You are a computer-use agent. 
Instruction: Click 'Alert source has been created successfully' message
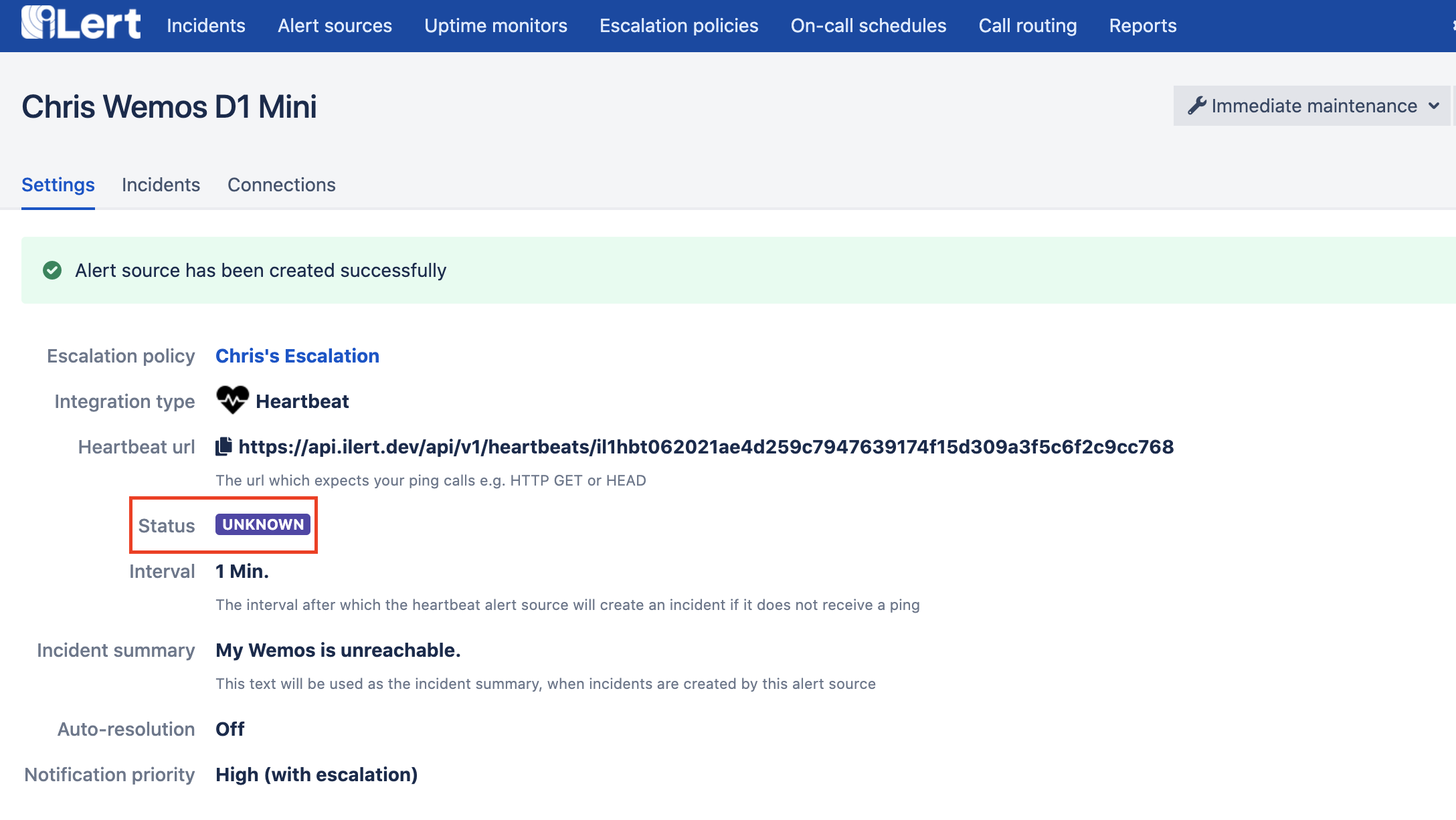[260, 270]
